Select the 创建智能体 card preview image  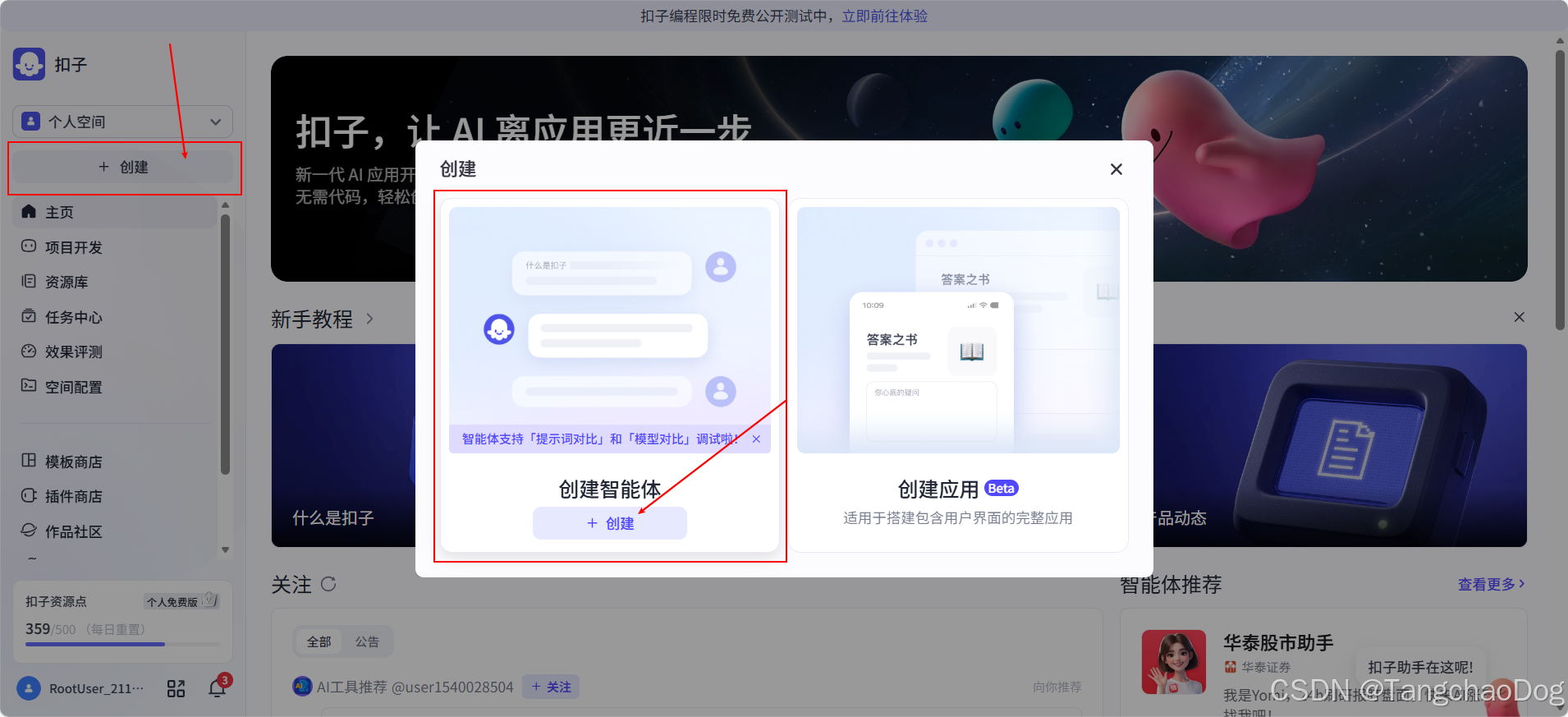point(610,329)
